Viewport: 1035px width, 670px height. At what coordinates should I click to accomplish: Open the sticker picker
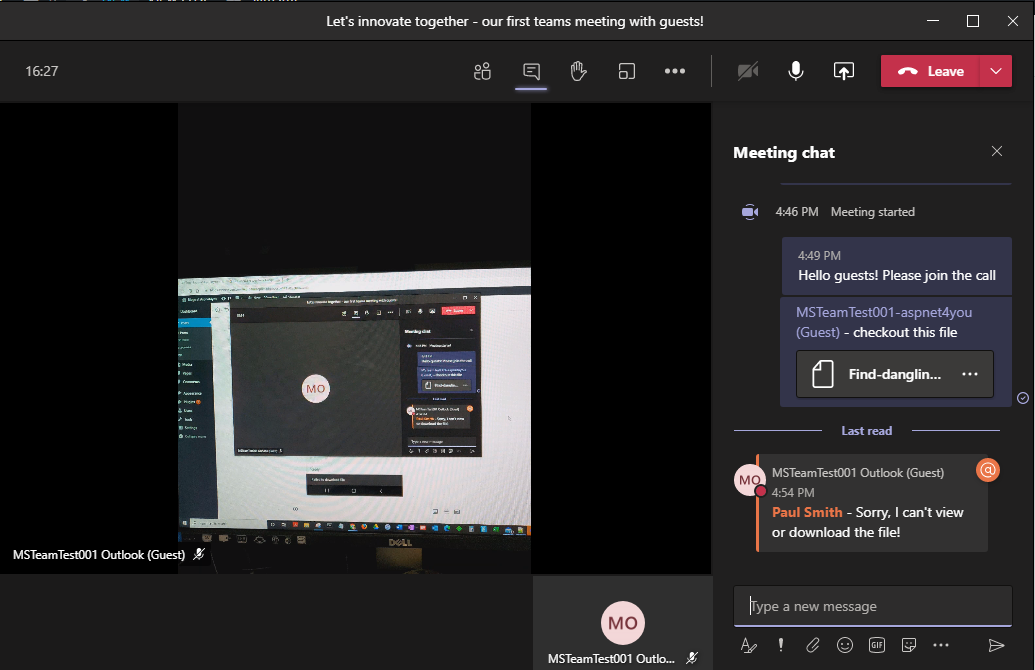tap(909, 646)
